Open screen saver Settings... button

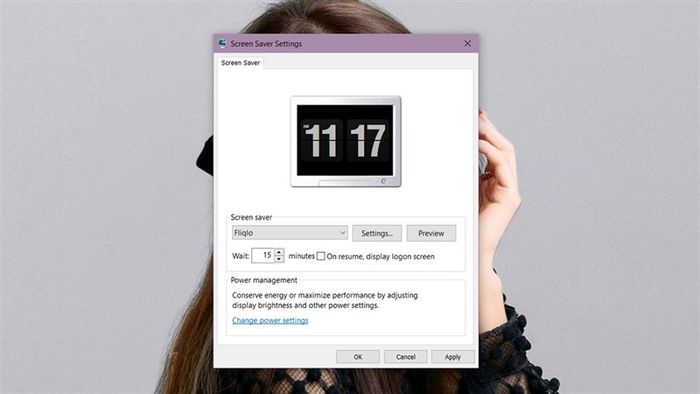[377, 233]
